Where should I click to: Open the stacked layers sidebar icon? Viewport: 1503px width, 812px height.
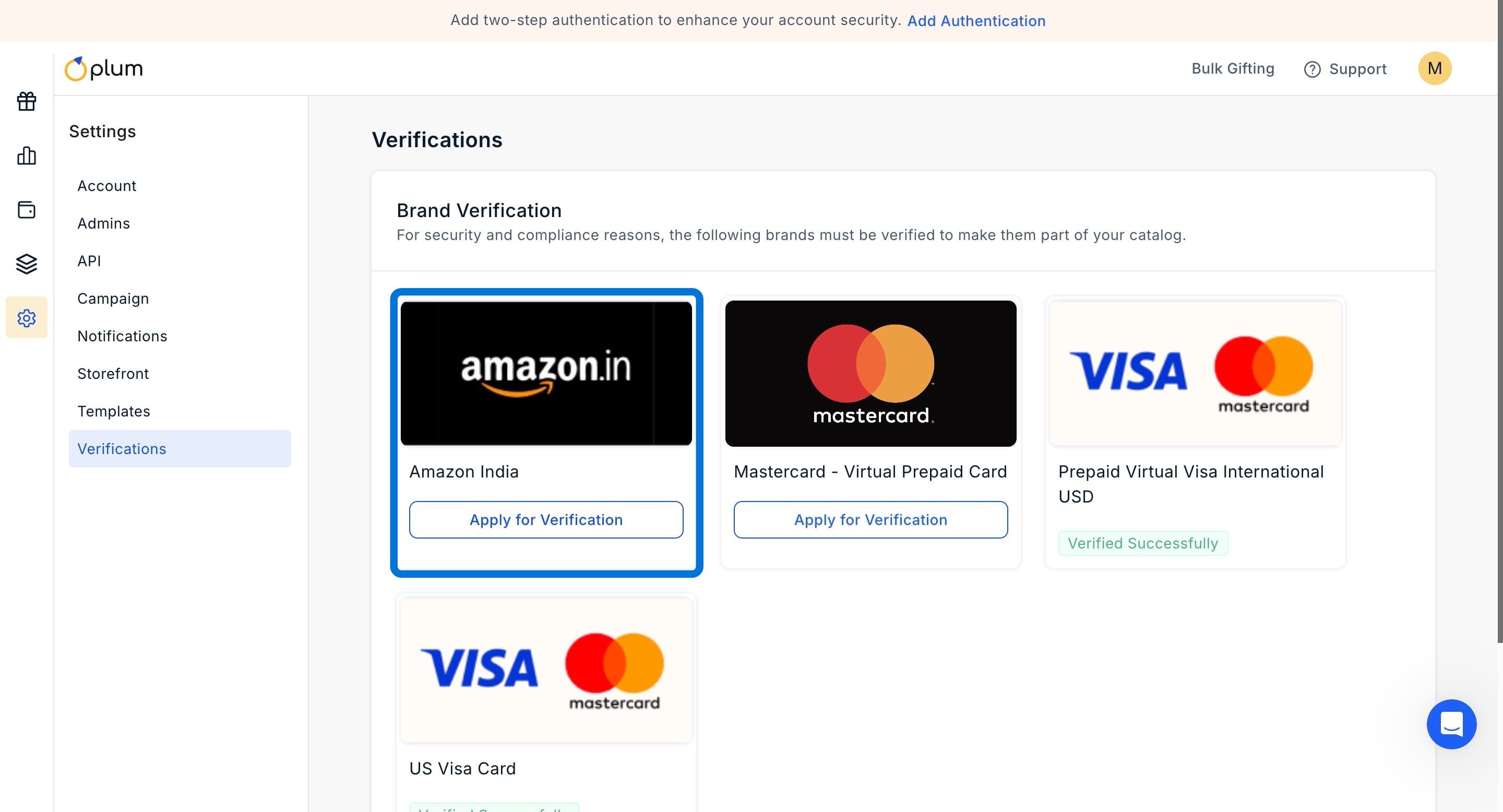(x=26, y=264)
